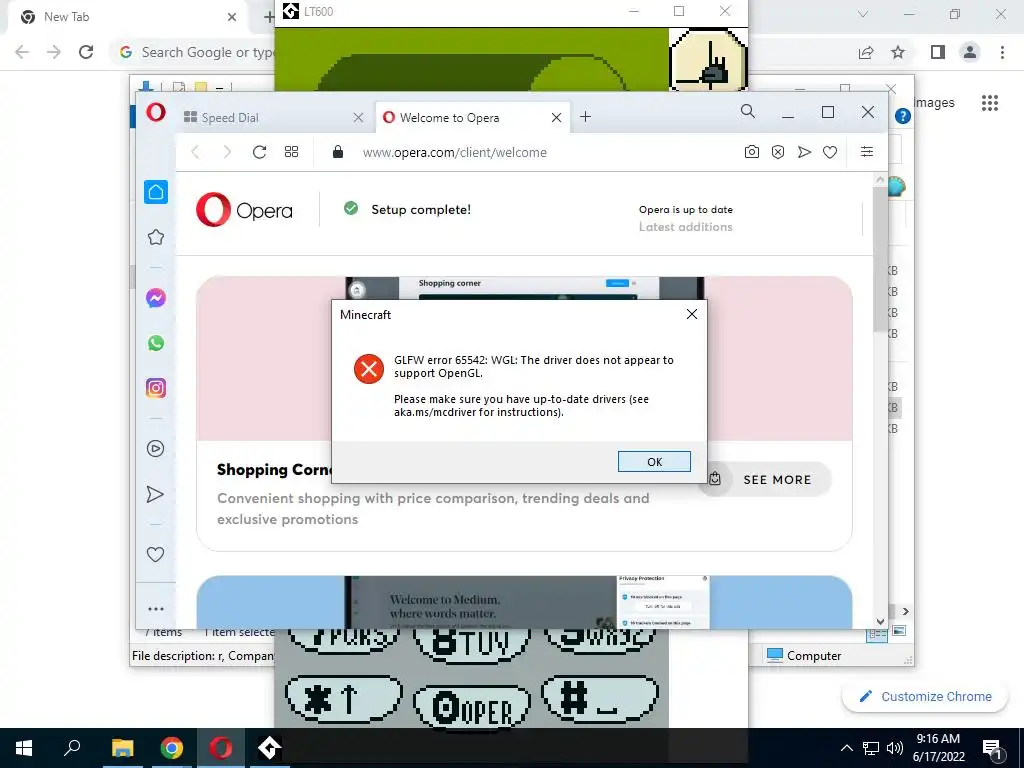Image resolution: width=1024 pixels, height=768 pixels.
Task: Open Windows taskbar search
Action: [72, 748]
